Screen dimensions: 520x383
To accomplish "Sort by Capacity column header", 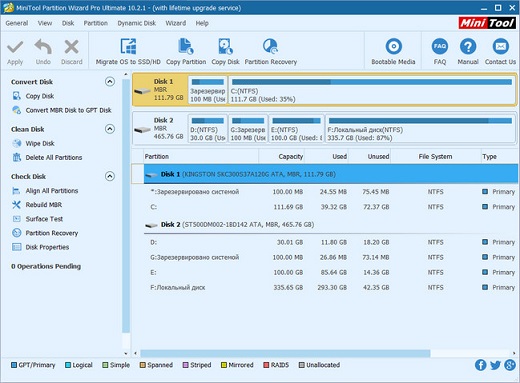I will (282, 156).
